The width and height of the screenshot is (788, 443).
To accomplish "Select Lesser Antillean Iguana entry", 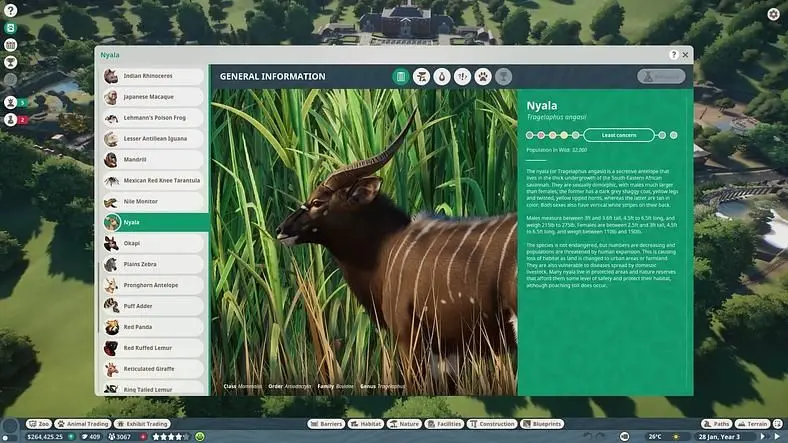I will (153, 139).
